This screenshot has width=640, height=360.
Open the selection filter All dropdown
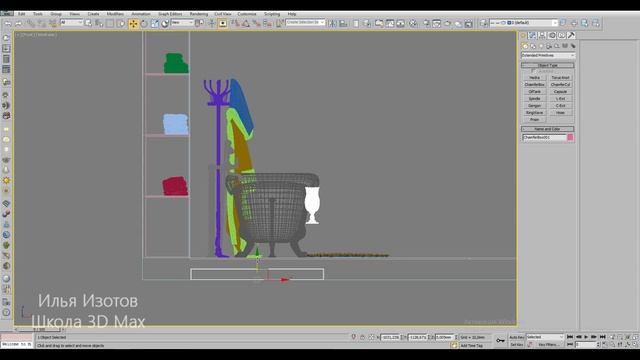pyautogui.click(x=71, y=22)
